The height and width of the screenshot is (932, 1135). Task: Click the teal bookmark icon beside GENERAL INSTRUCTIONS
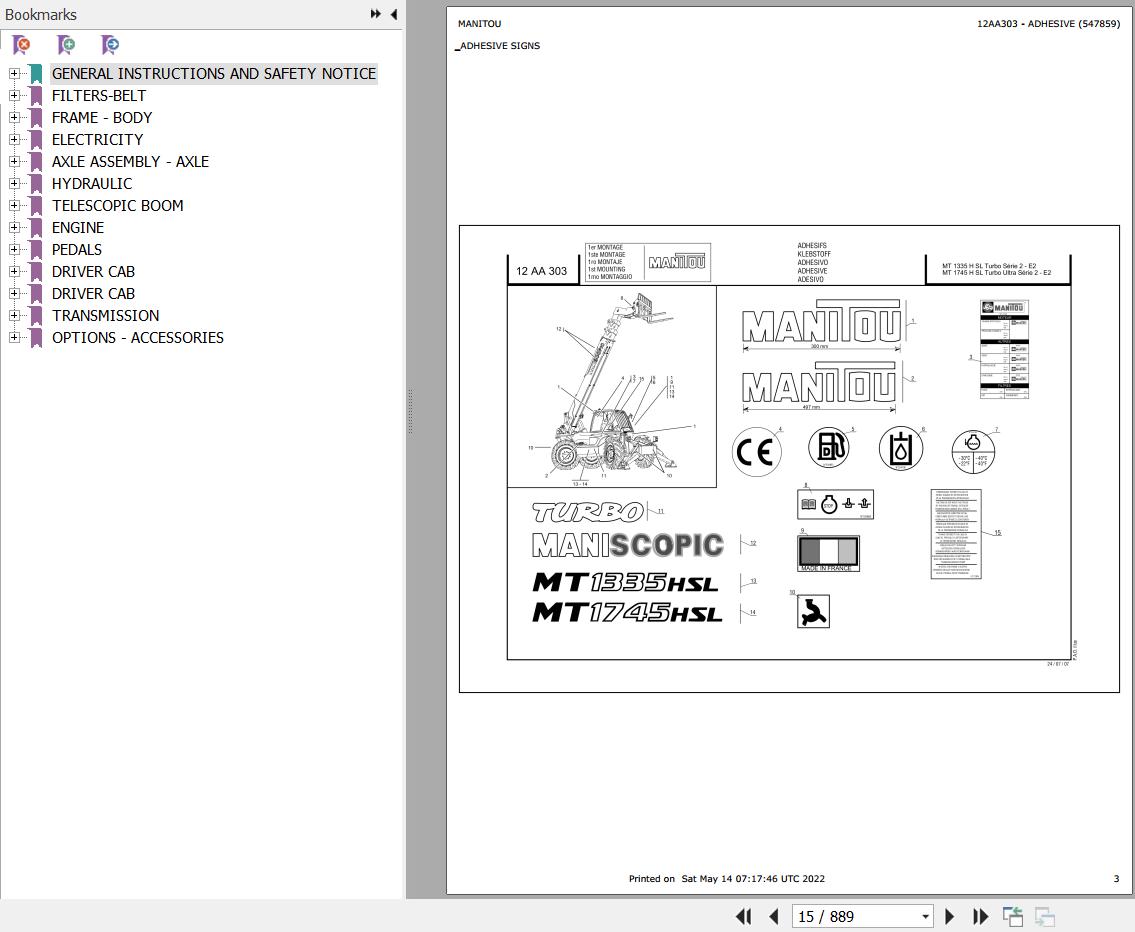click(35, 74)
